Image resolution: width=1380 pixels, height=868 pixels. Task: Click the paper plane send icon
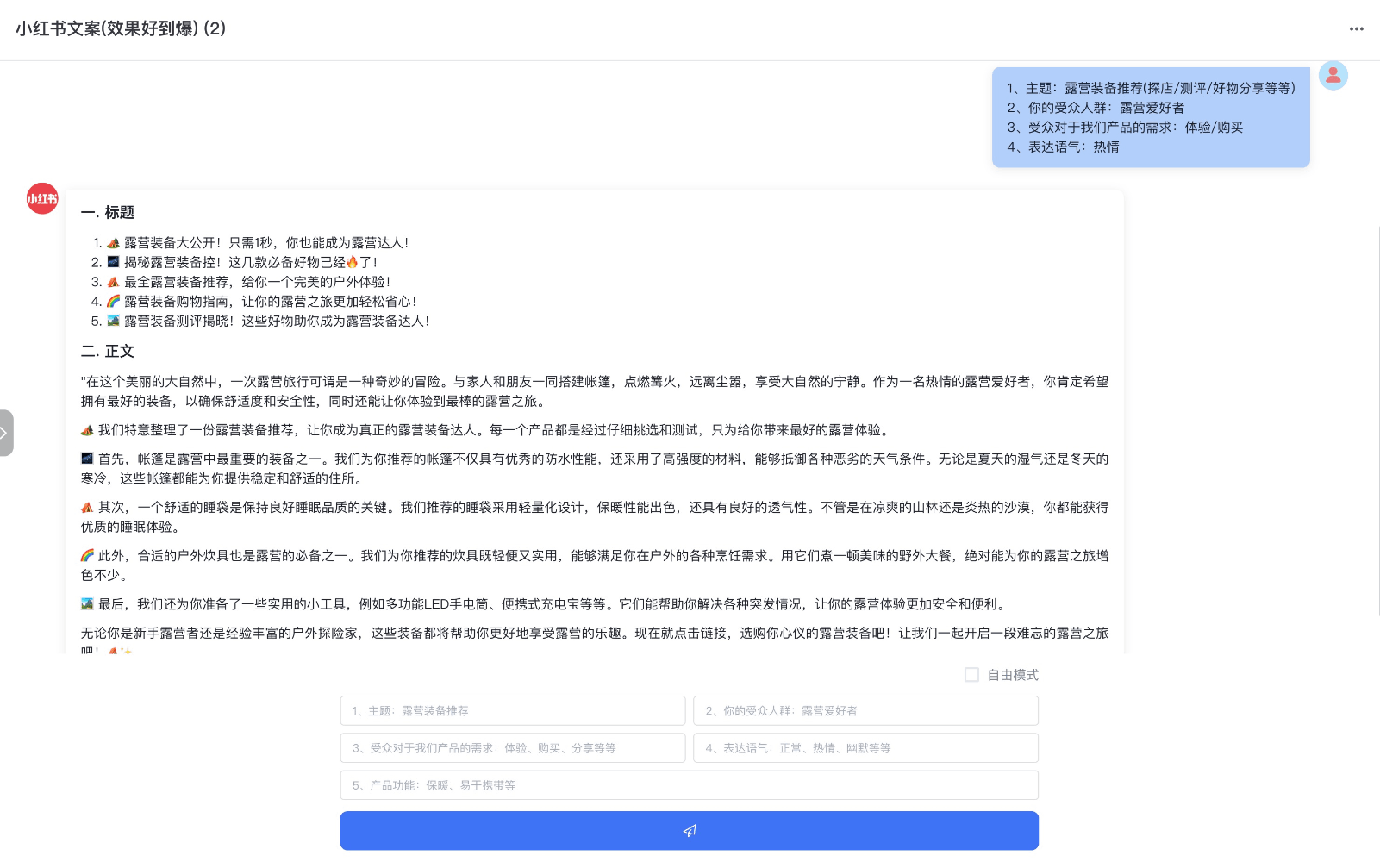tap(689, 830)
